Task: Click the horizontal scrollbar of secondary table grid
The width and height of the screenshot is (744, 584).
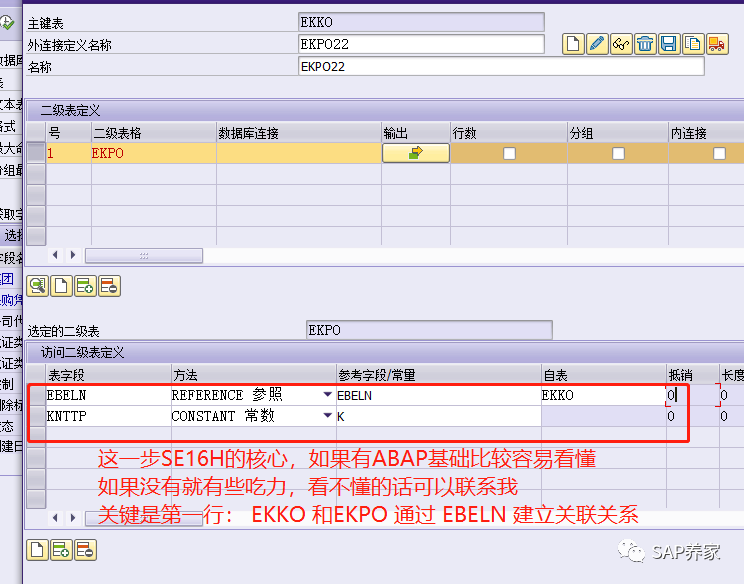Action: tap(144, 256)
